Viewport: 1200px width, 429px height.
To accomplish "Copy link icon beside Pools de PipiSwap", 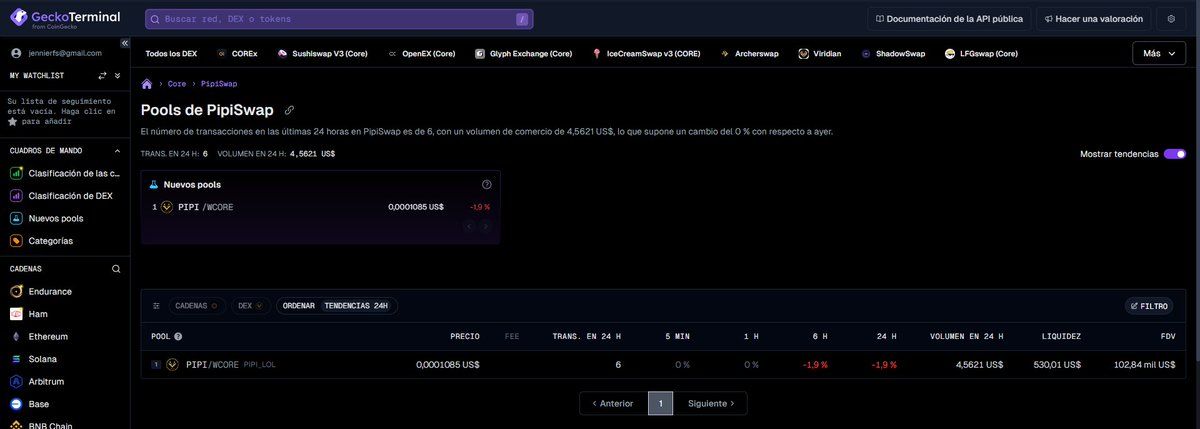I will point(289,110).
